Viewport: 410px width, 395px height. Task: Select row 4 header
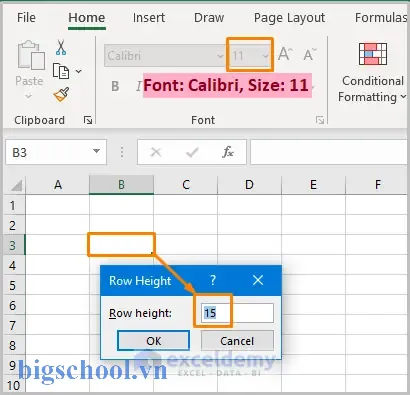13,265
